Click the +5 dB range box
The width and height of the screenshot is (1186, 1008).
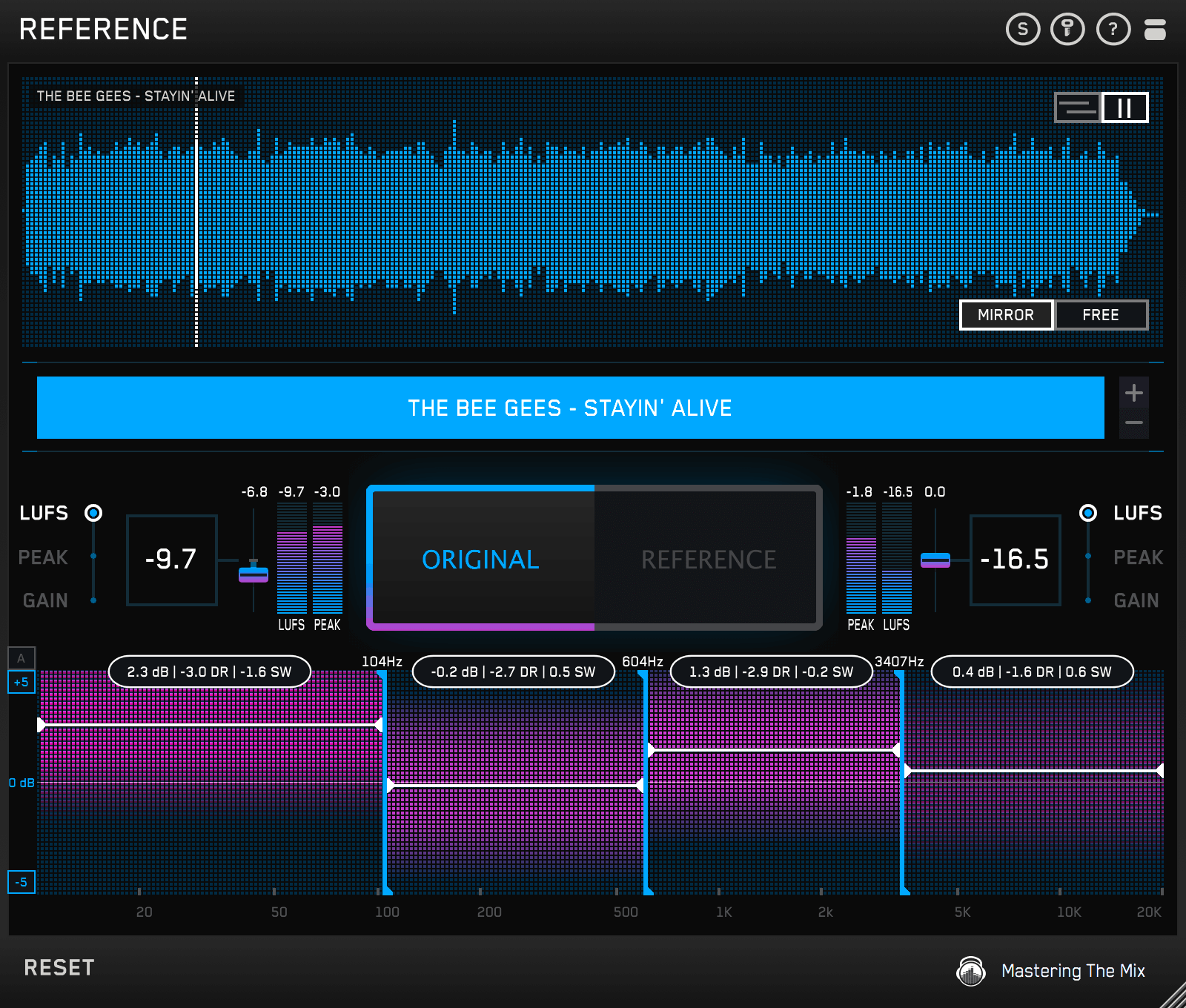pos(21,682)
